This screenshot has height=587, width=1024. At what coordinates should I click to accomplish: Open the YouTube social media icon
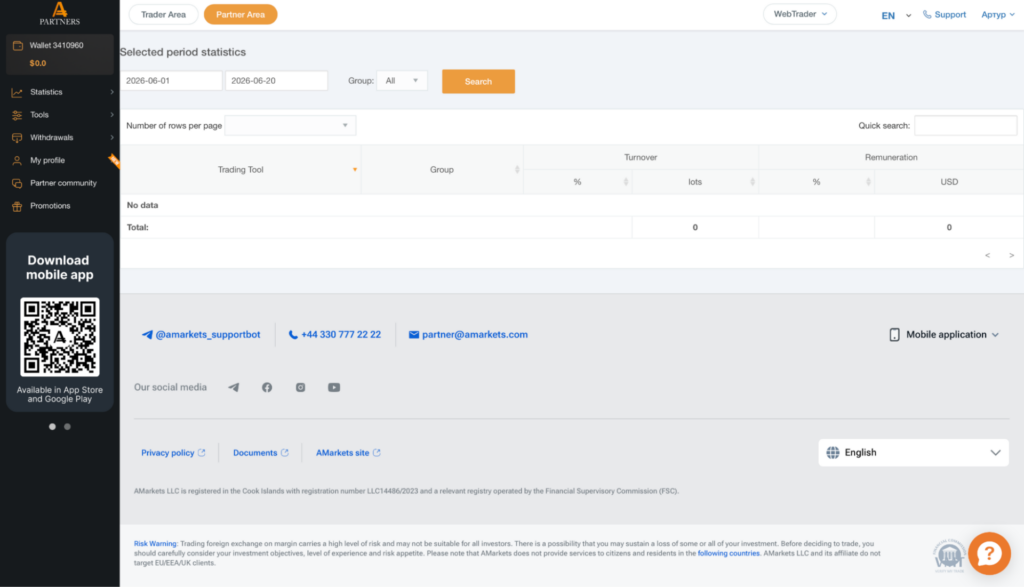(334, 387)
